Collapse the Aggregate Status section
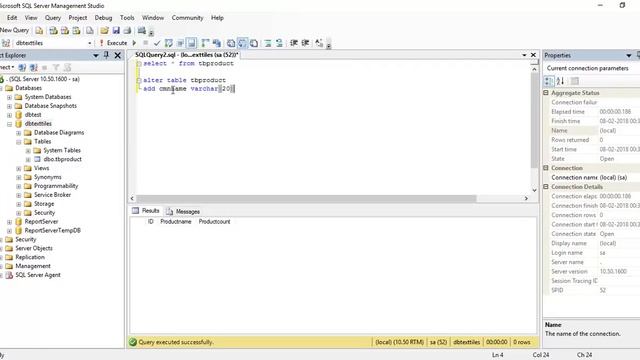 [546, 93]
